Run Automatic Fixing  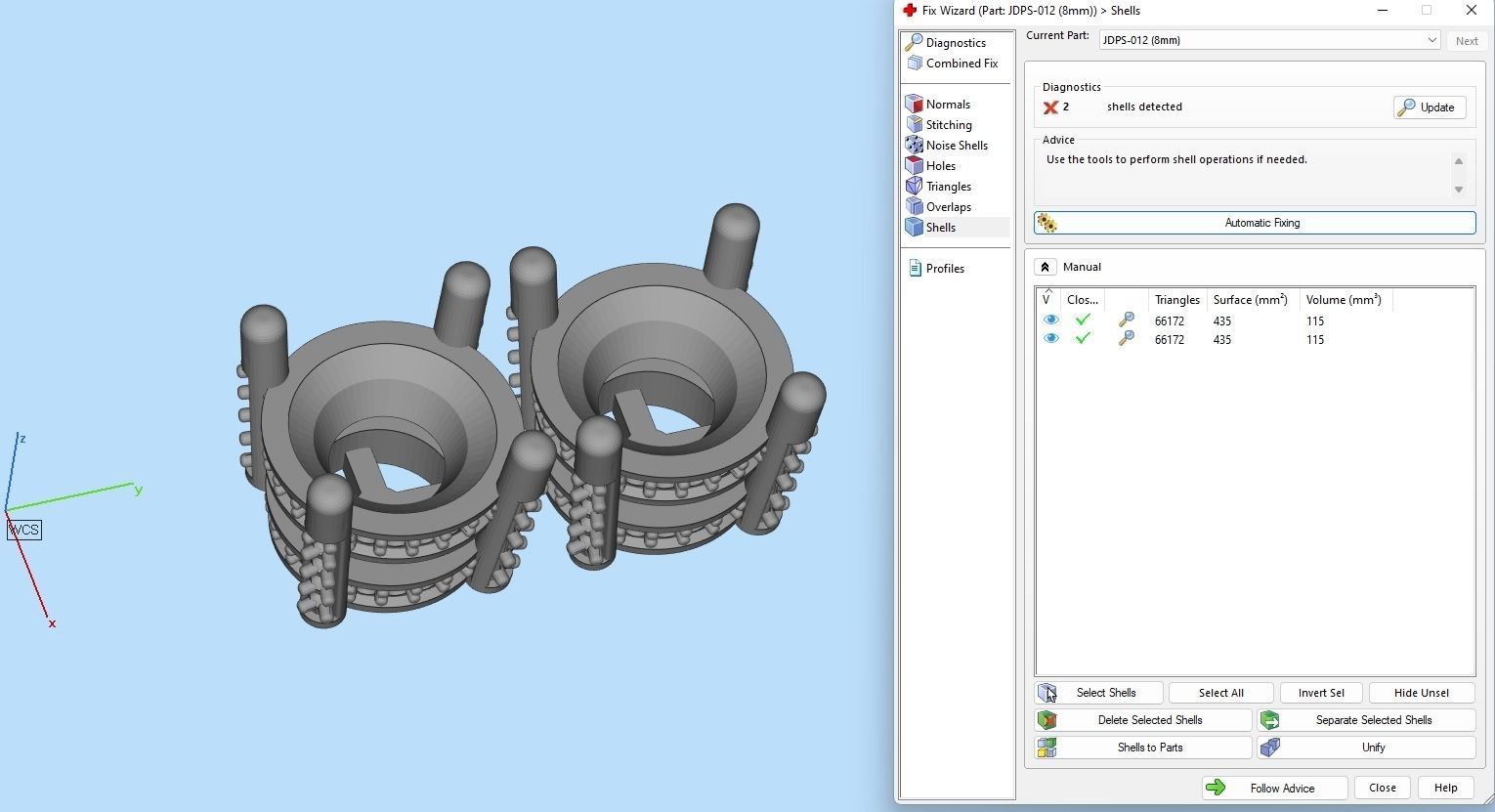click(x=1255, y=223)
